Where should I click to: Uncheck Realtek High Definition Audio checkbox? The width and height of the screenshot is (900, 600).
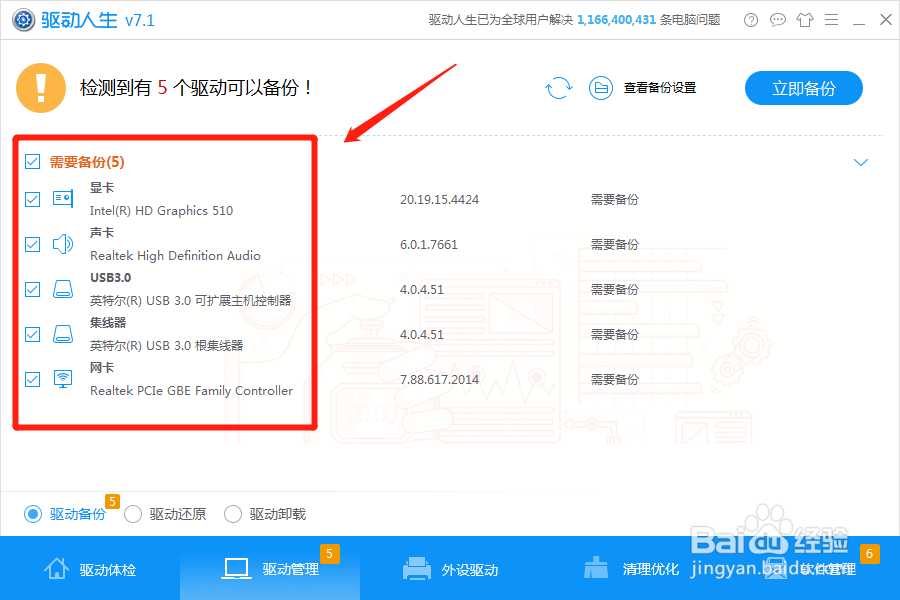(33, 245)
